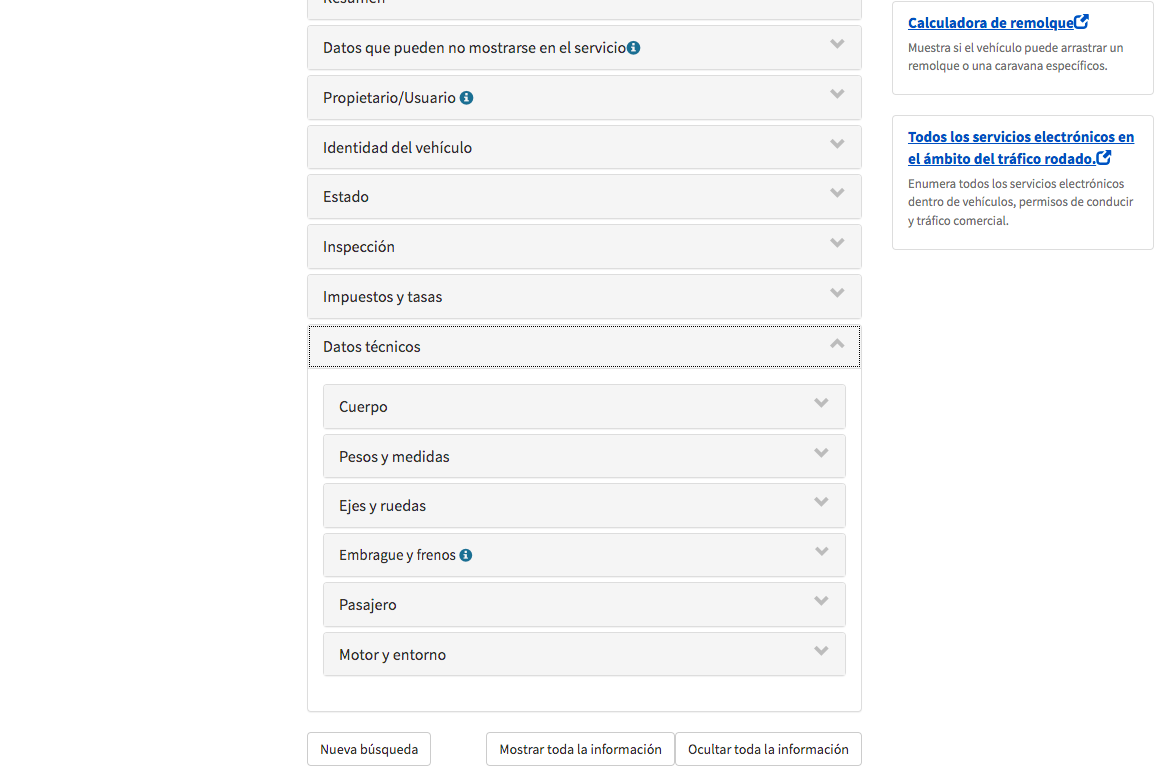Expand the Inspección section
1169x783 pixels.
[584, 247]
